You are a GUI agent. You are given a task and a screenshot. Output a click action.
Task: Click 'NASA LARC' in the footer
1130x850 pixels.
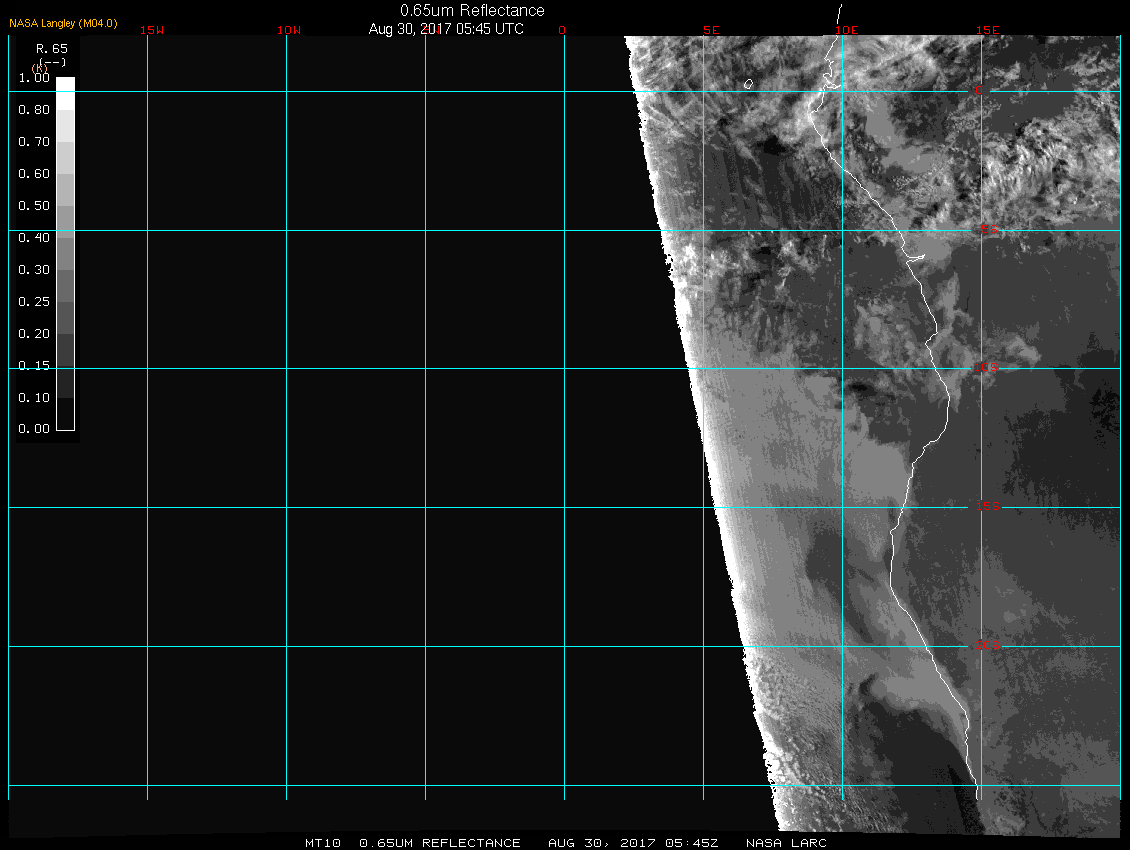[786, 843]
